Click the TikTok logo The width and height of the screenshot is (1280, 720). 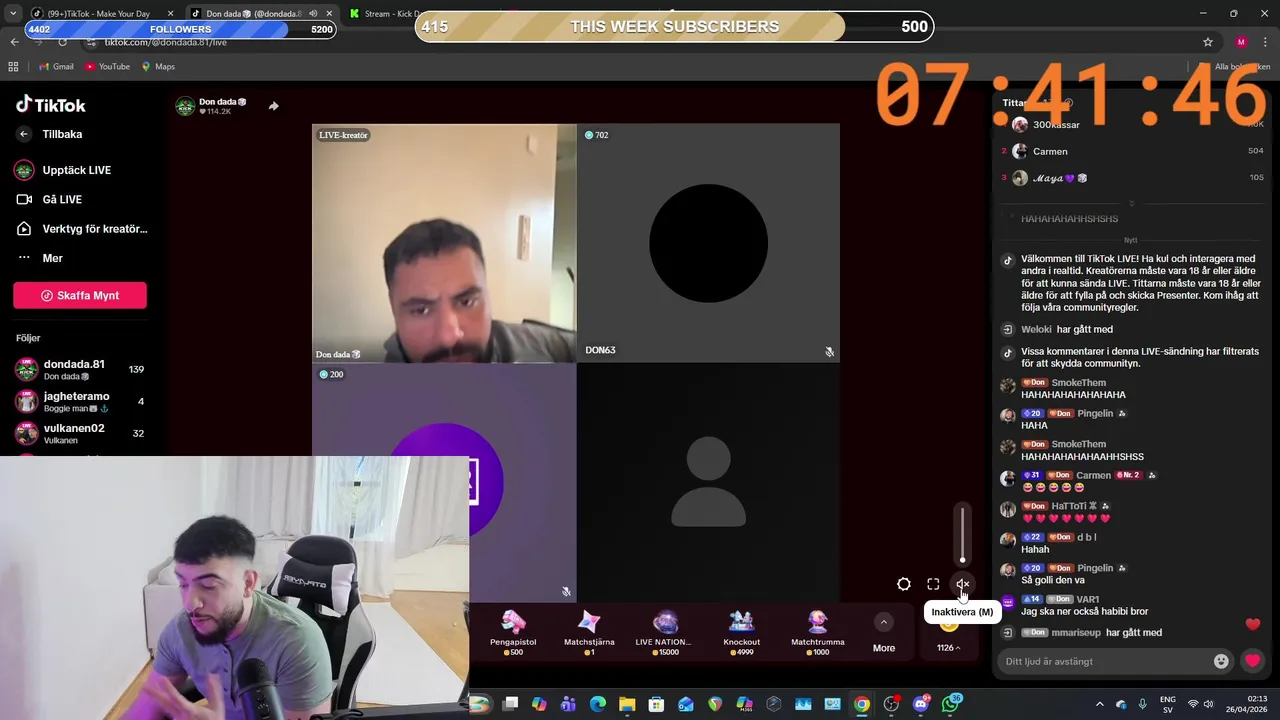[x=50, y=105]
